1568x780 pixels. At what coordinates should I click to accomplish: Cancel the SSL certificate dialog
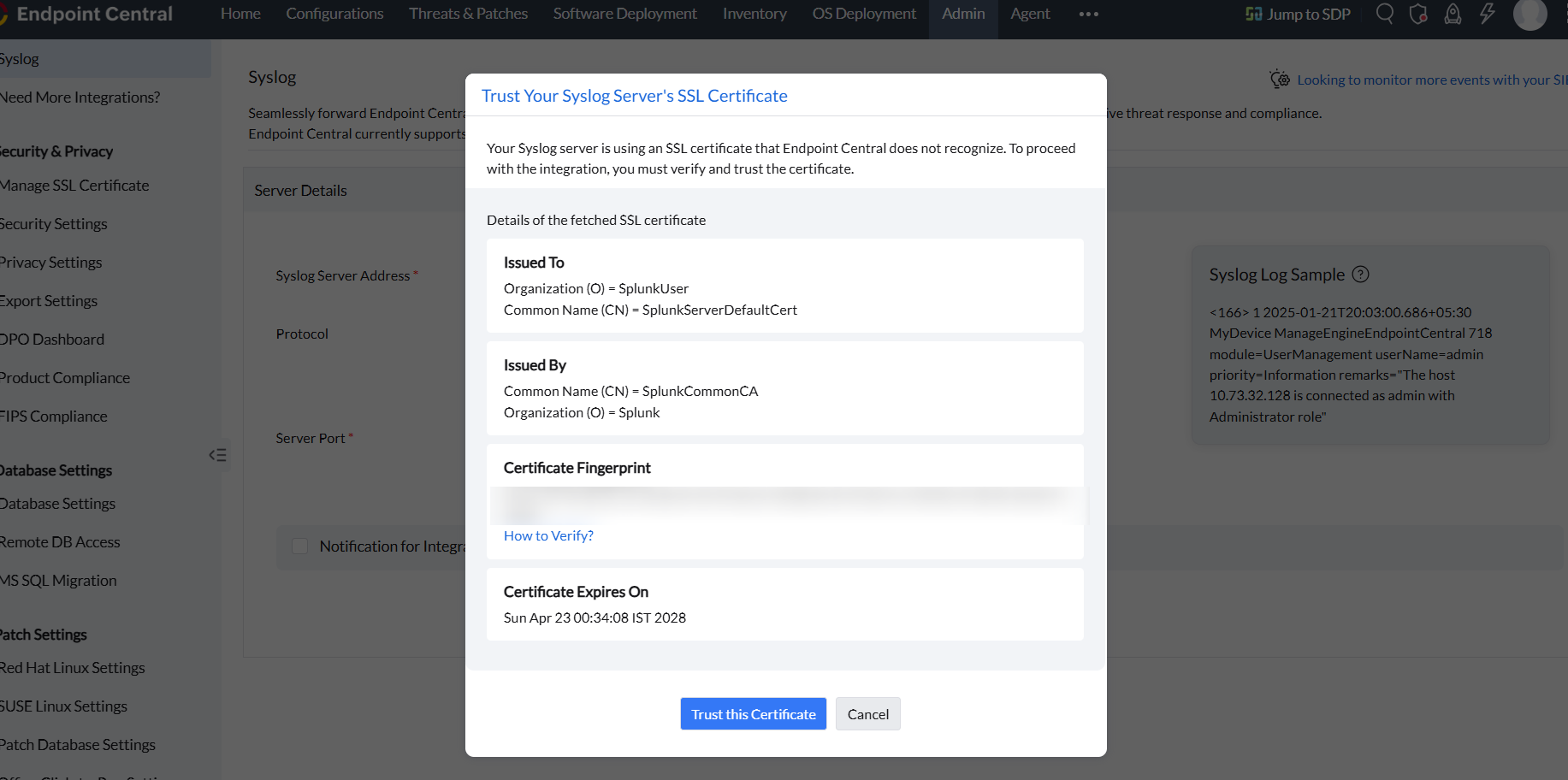pyautogui.click(x=867, y=714)
